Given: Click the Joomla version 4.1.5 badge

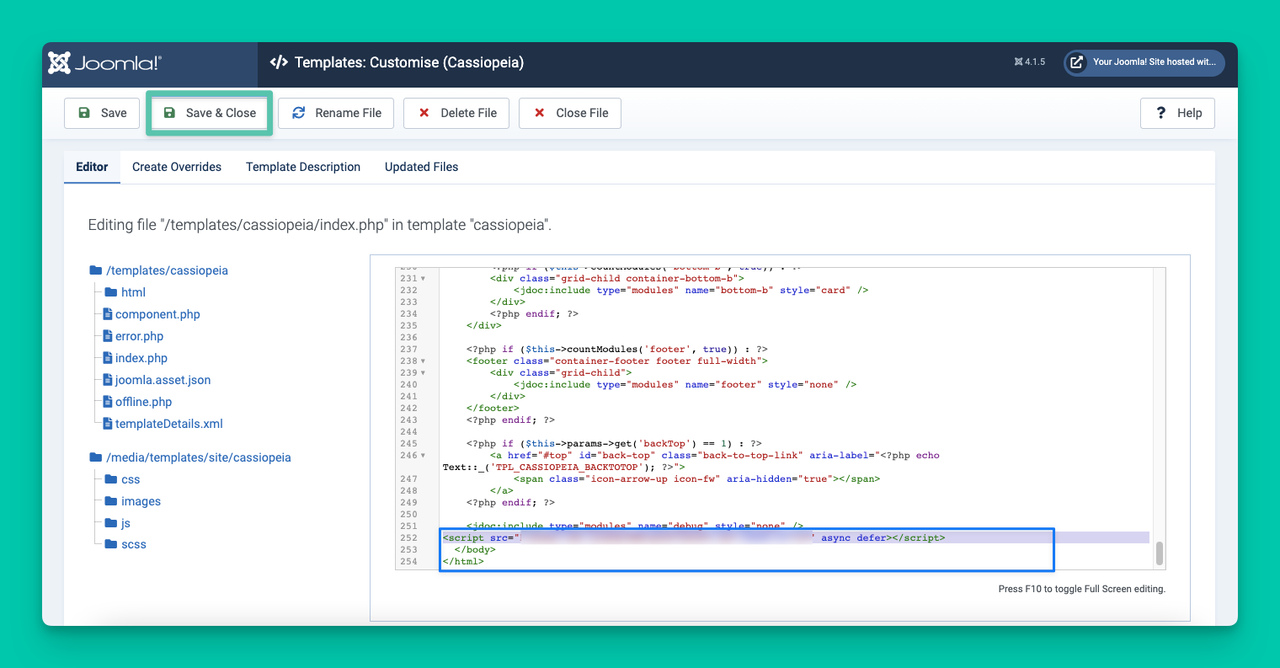Looking at the screenshot, I should pyautogui.click(x=1029, y=62).
